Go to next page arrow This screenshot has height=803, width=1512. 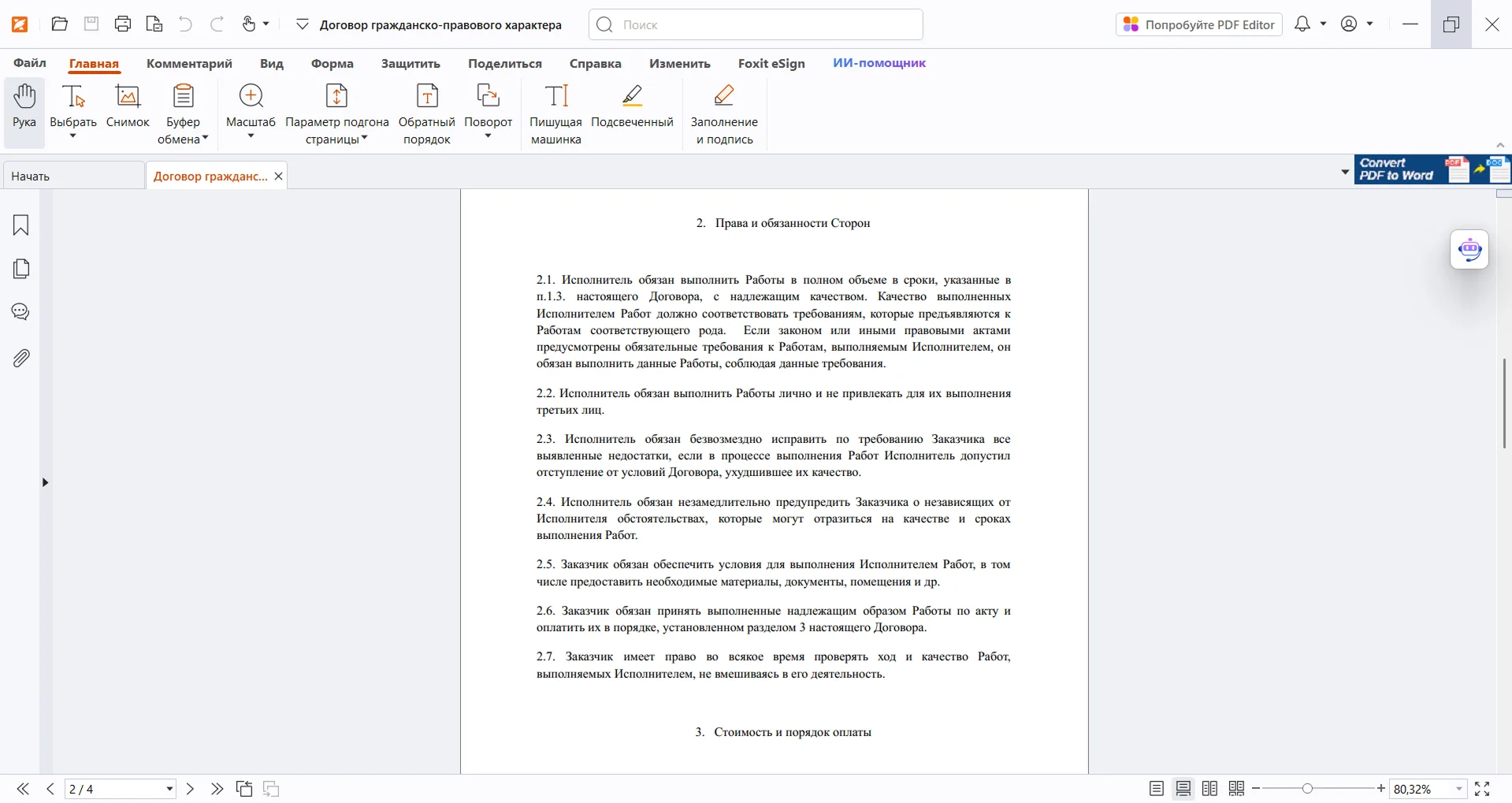[x=190, y=789]
